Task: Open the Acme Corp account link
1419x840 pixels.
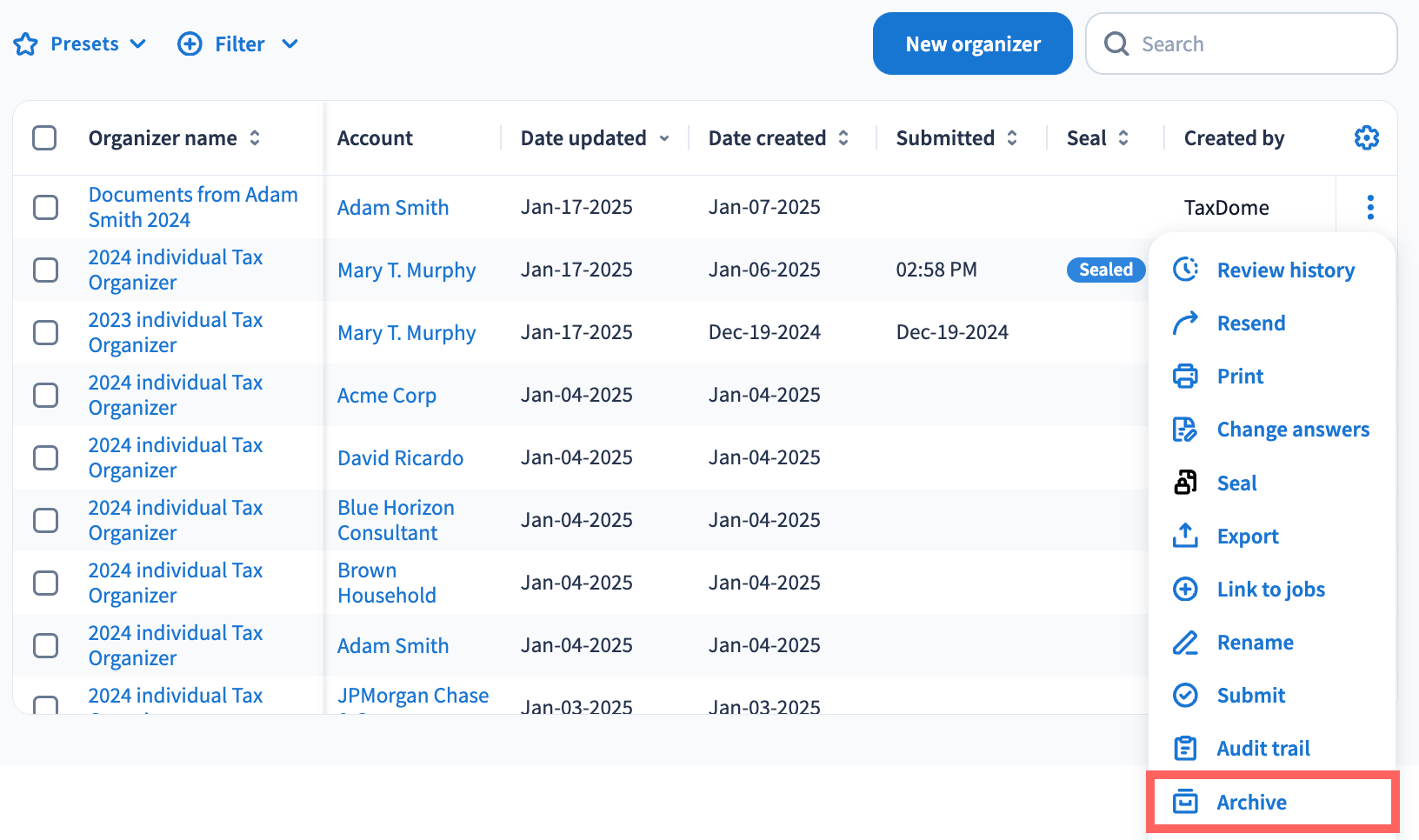Action: coord(387,396)
